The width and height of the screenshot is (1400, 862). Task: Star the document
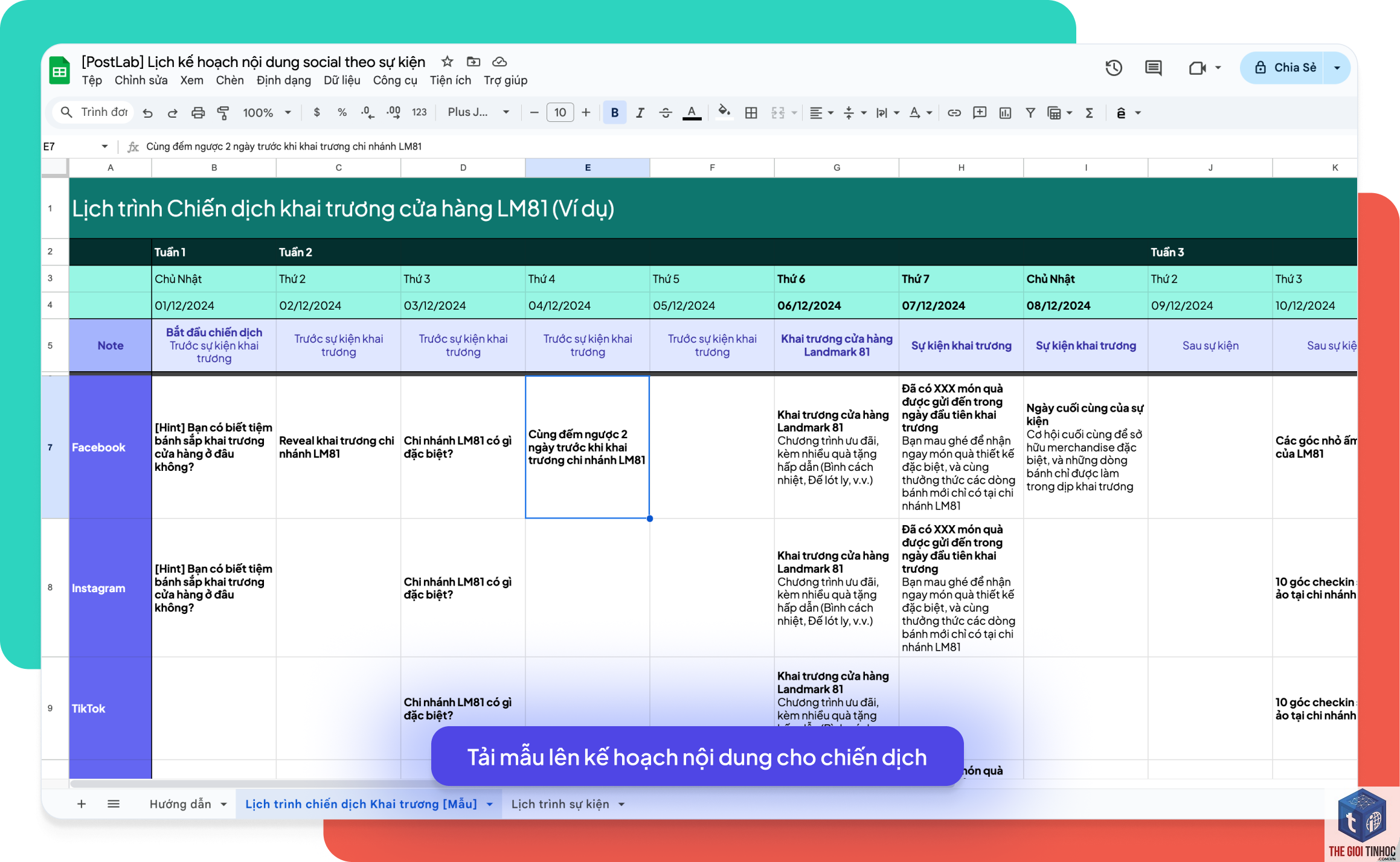coord(447,62)
